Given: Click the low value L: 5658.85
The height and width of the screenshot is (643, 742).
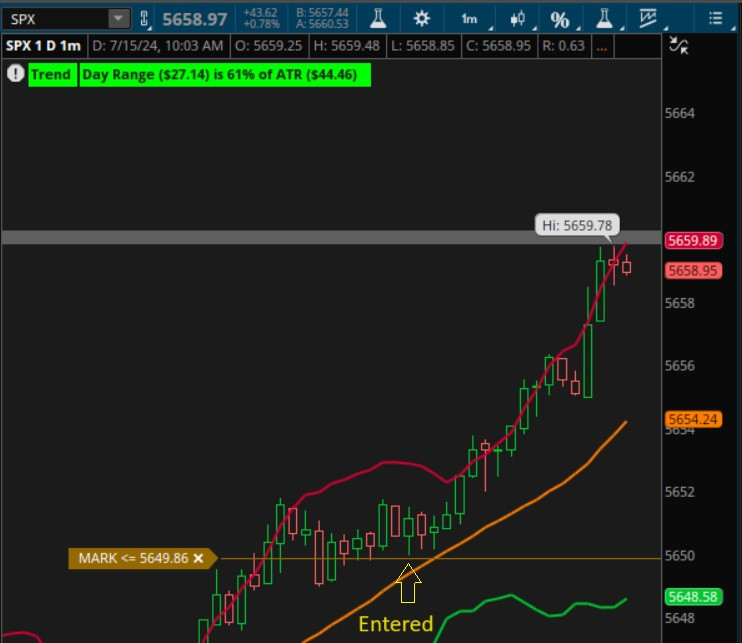Looking at the screenshot, I should coord(423,46).
